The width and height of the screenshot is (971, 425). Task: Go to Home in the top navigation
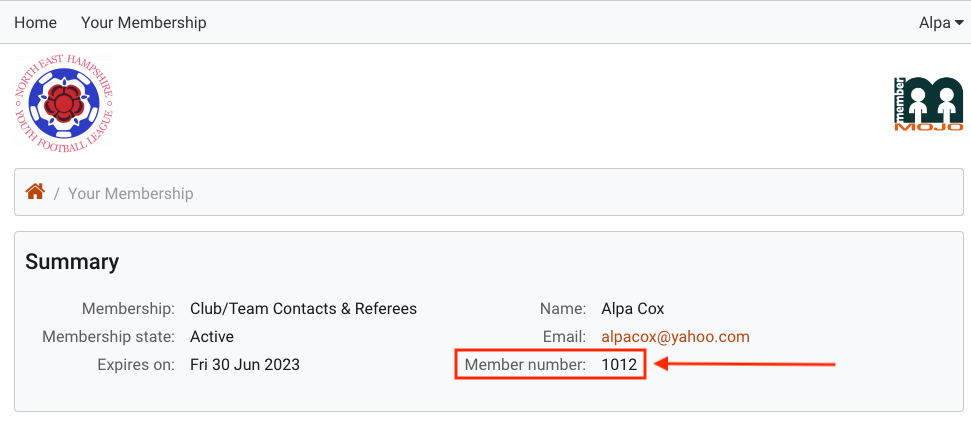pyautogui.click(x=35, y=22)
